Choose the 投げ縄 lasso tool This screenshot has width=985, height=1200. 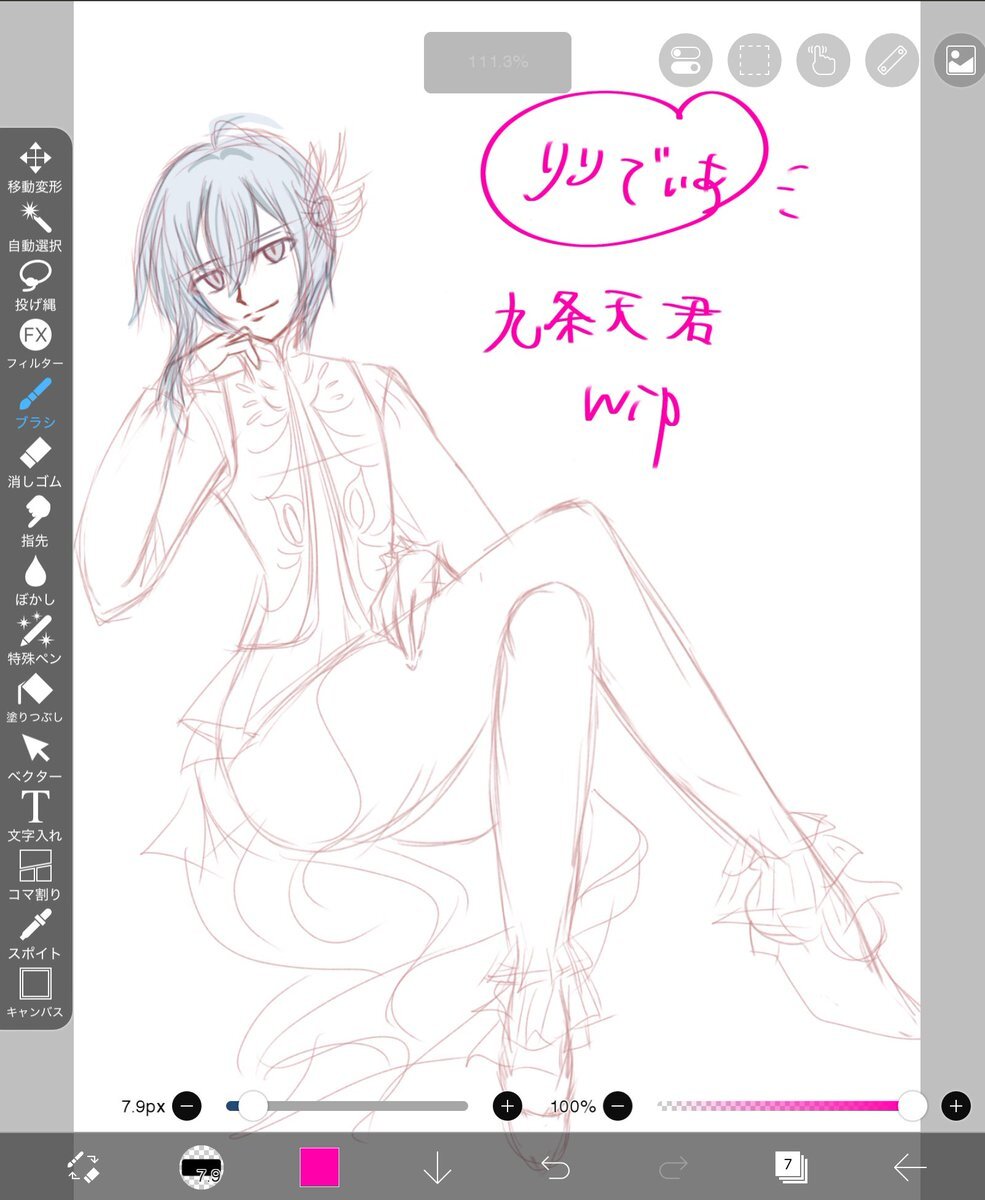coord(35,285)
